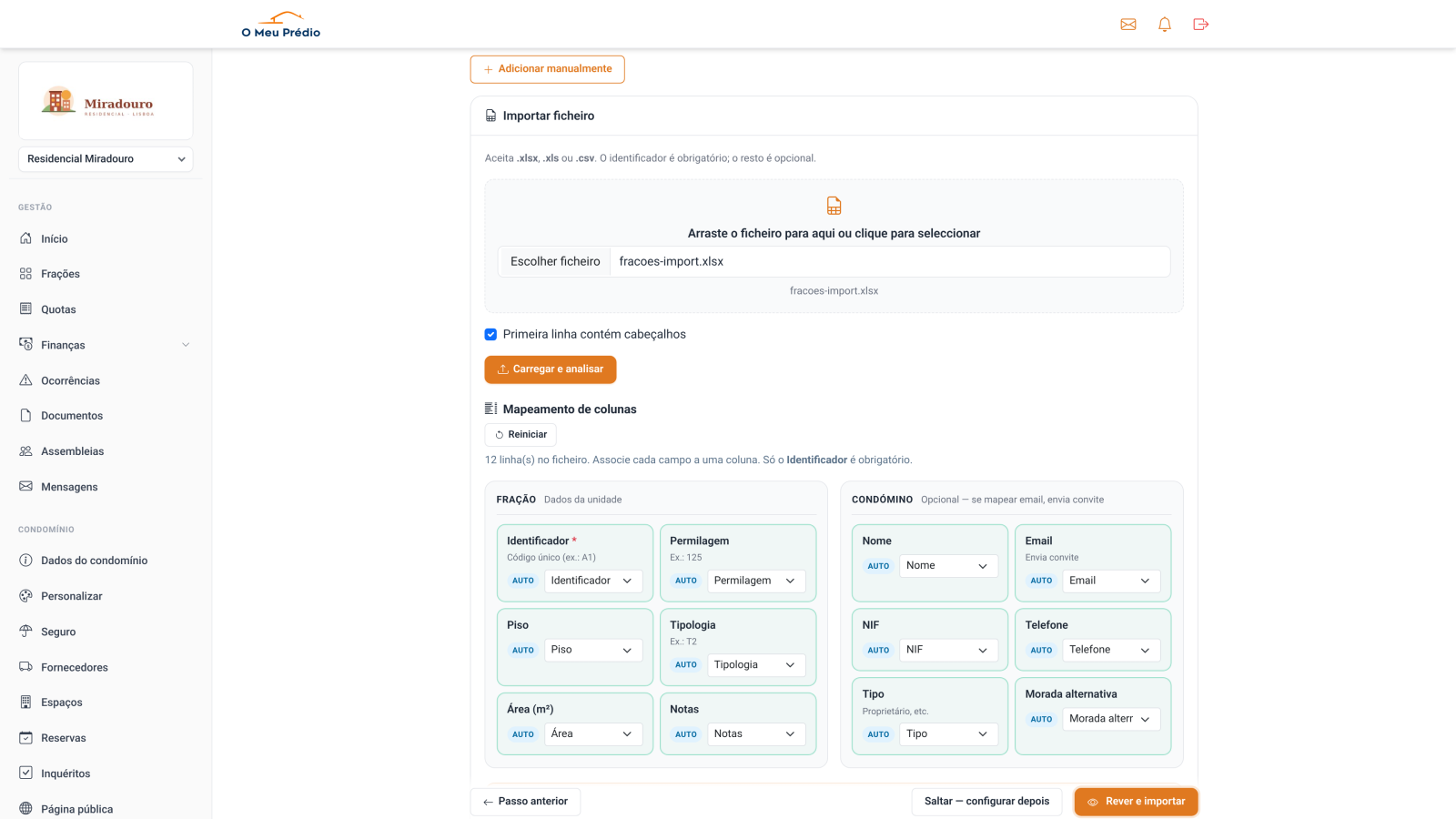This screenshot has width=1456, height=819.
Task: Click the spreadsheet icon in drop zone
Action: click(x=834, y=206)
